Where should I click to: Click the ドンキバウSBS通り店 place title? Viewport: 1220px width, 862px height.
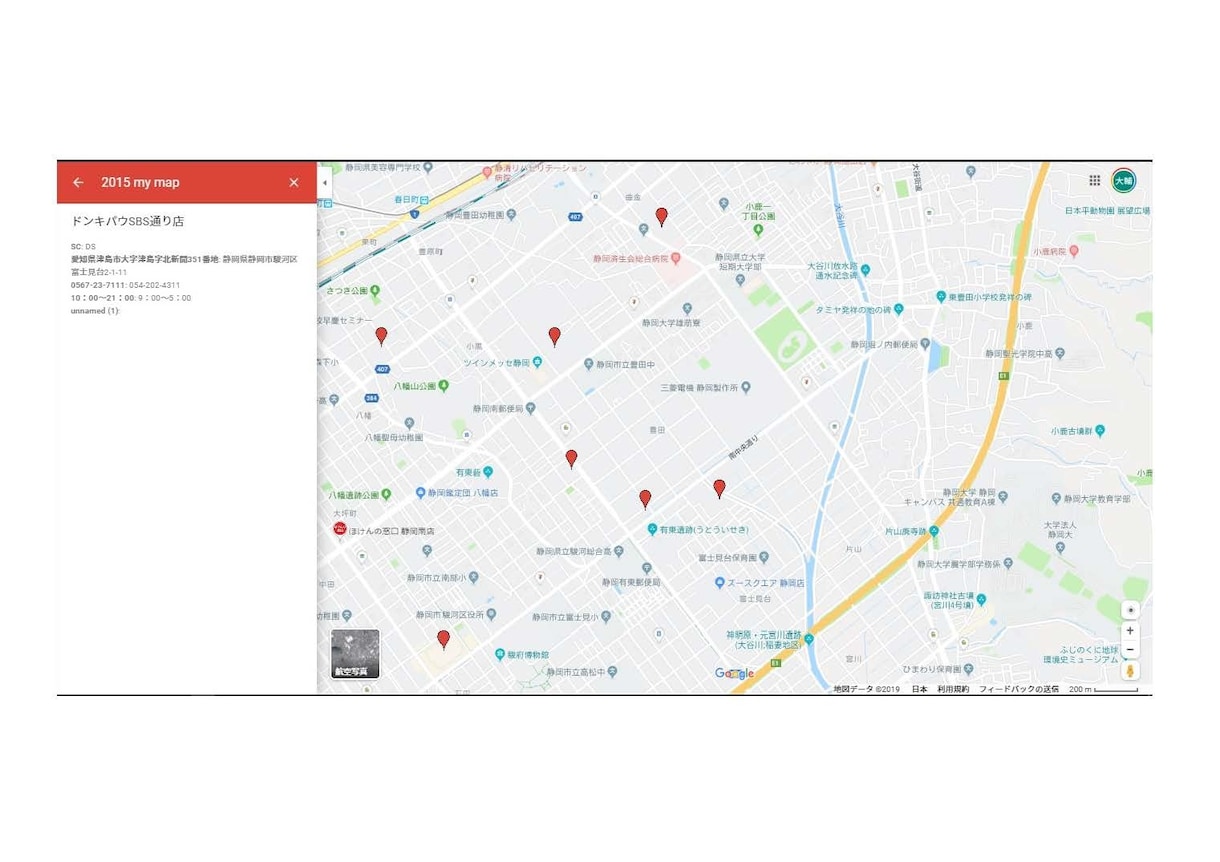click(x=127, y=221)
